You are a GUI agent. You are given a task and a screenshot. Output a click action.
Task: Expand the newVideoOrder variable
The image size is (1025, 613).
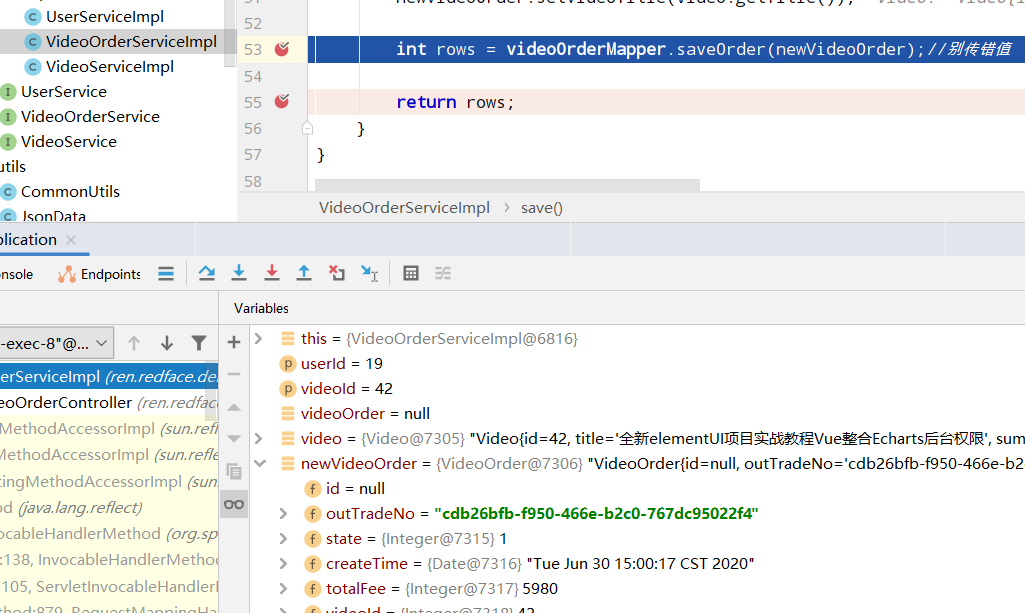259,463
